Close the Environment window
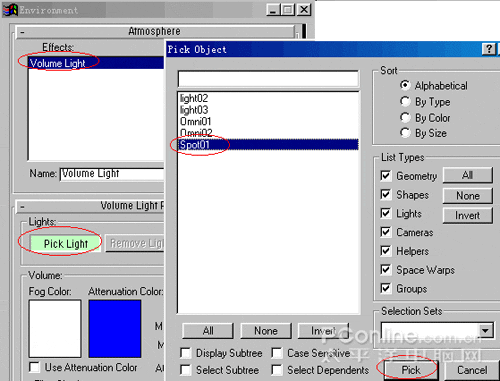This screenshot has height=381, width=500. [x=304, y=10]
